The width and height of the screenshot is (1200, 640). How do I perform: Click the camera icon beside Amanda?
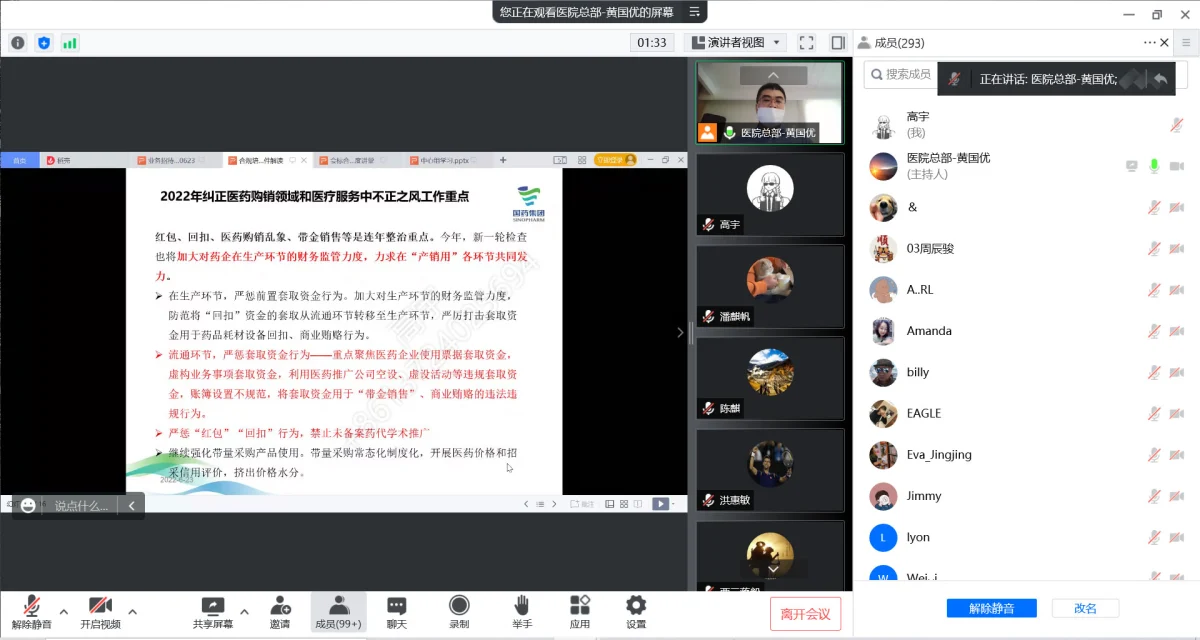click(x=1177, y=331)
